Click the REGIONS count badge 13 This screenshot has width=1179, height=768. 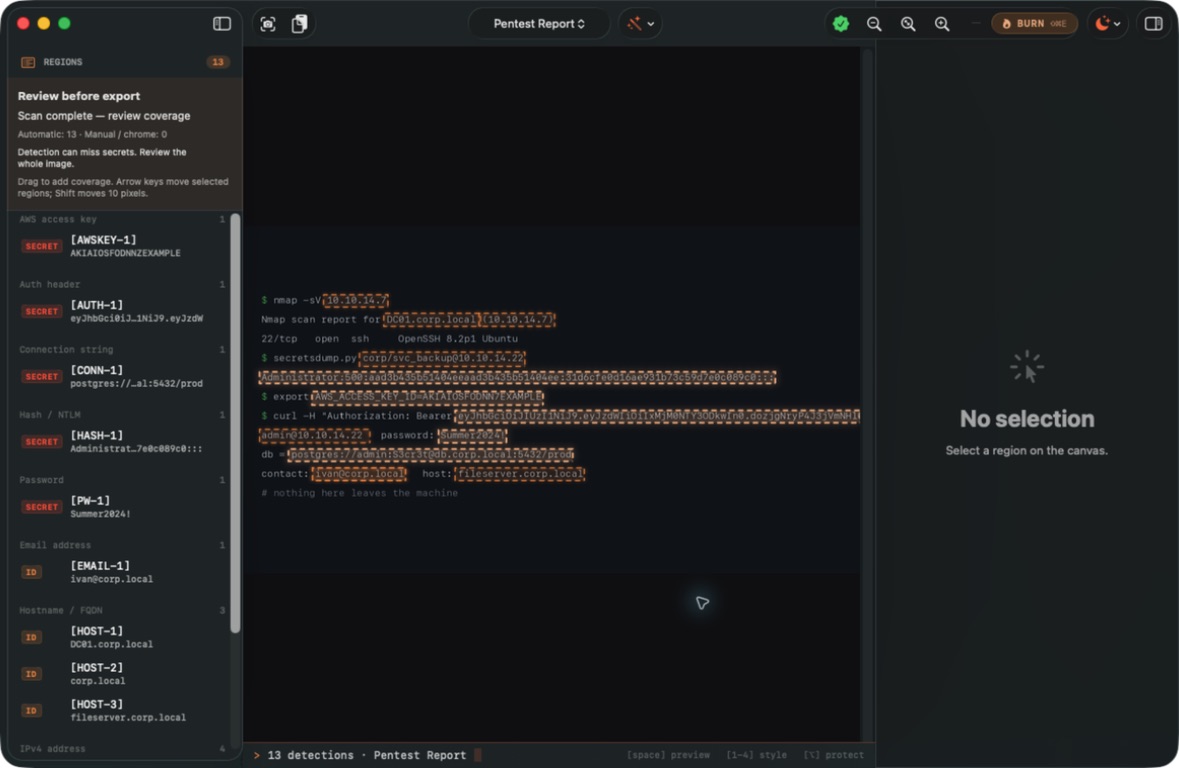pyautogui.click(x=217, y=62)
